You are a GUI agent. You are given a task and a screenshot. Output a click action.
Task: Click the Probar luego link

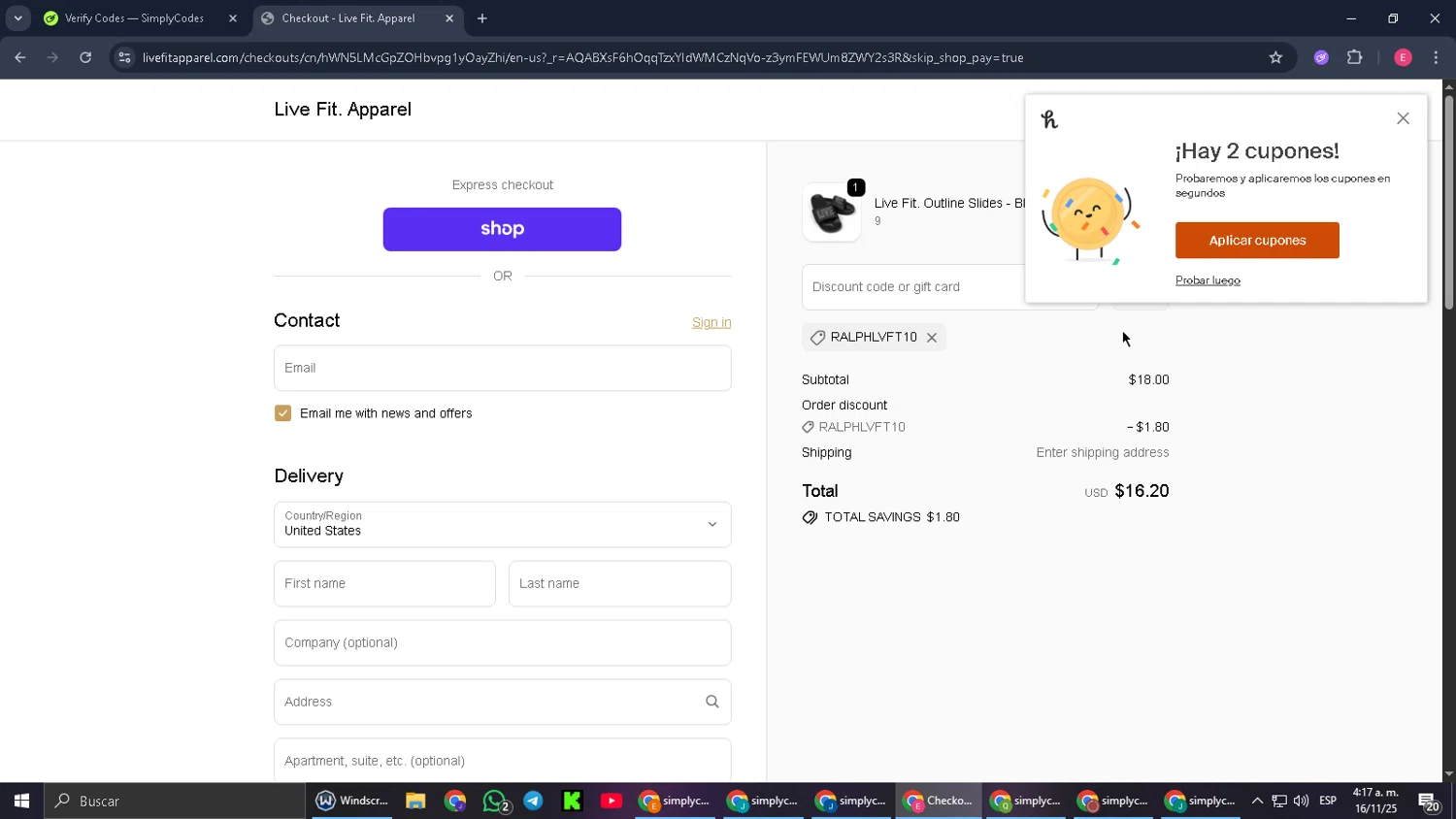(1208, 280)
